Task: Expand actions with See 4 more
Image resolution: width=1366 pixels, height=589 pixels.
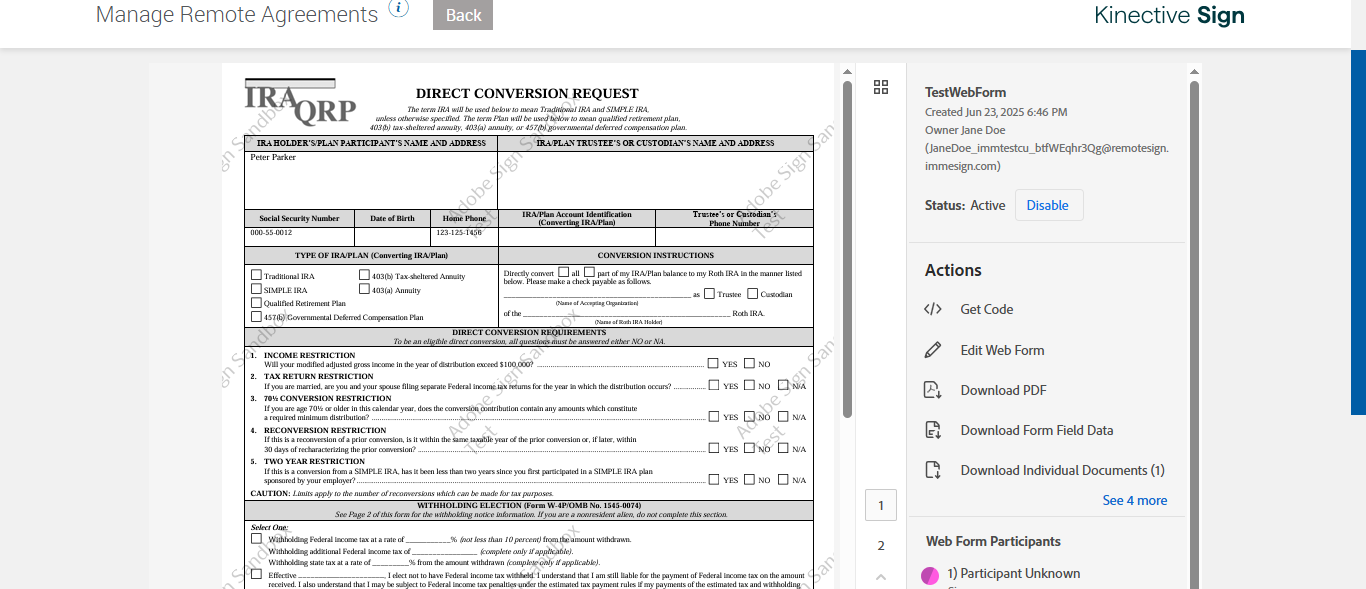Action: point(1134,500)
